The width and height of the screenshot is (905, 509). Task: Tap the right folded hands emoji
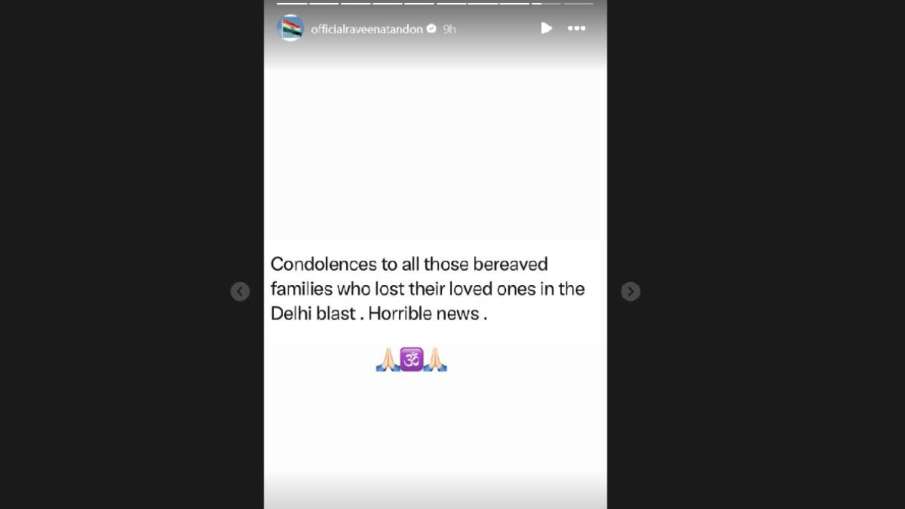coord(435,360)
